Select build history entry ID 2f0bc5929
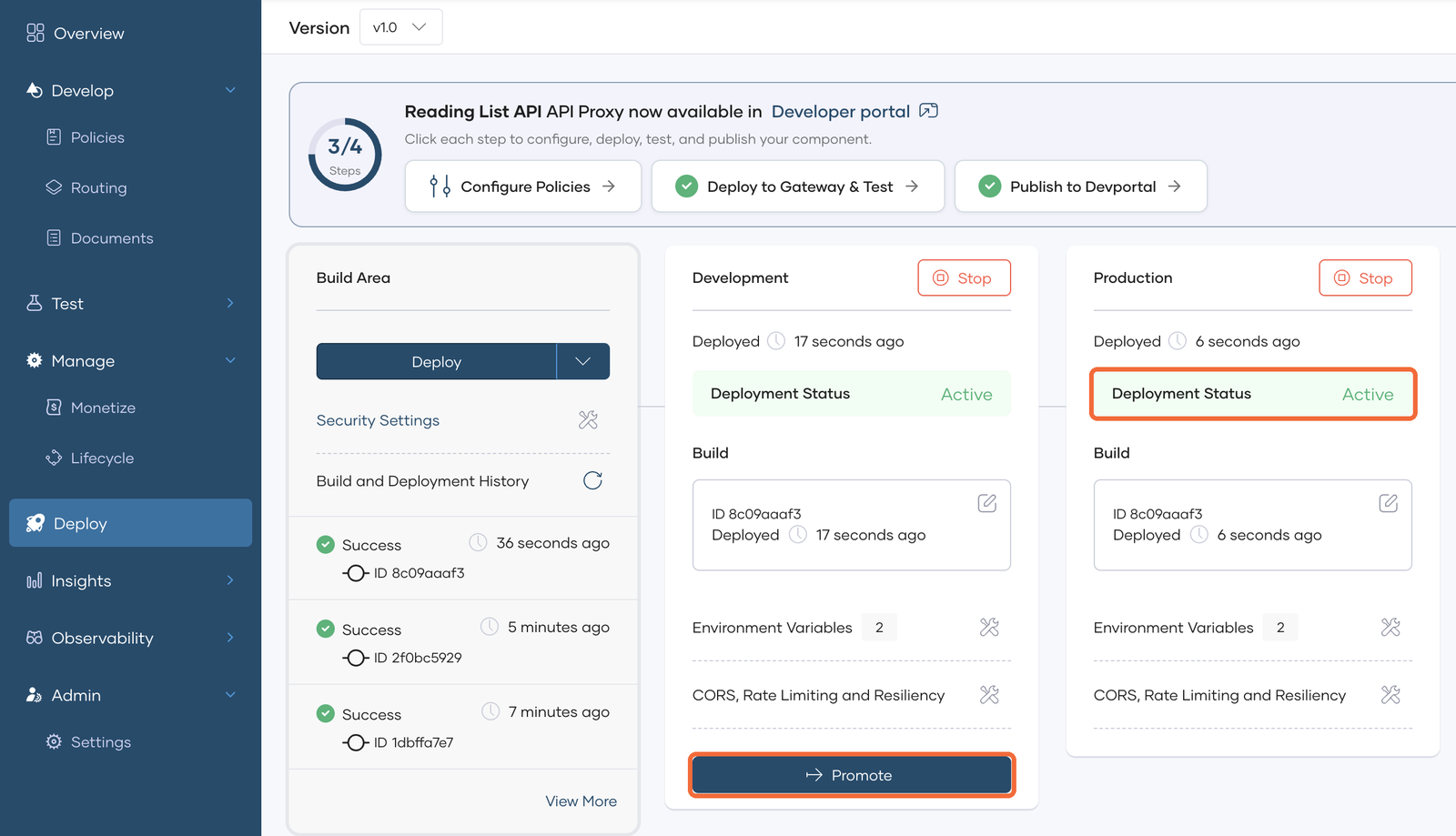The height and width of the screenshot is (836, 1456). tap(463, 641)
